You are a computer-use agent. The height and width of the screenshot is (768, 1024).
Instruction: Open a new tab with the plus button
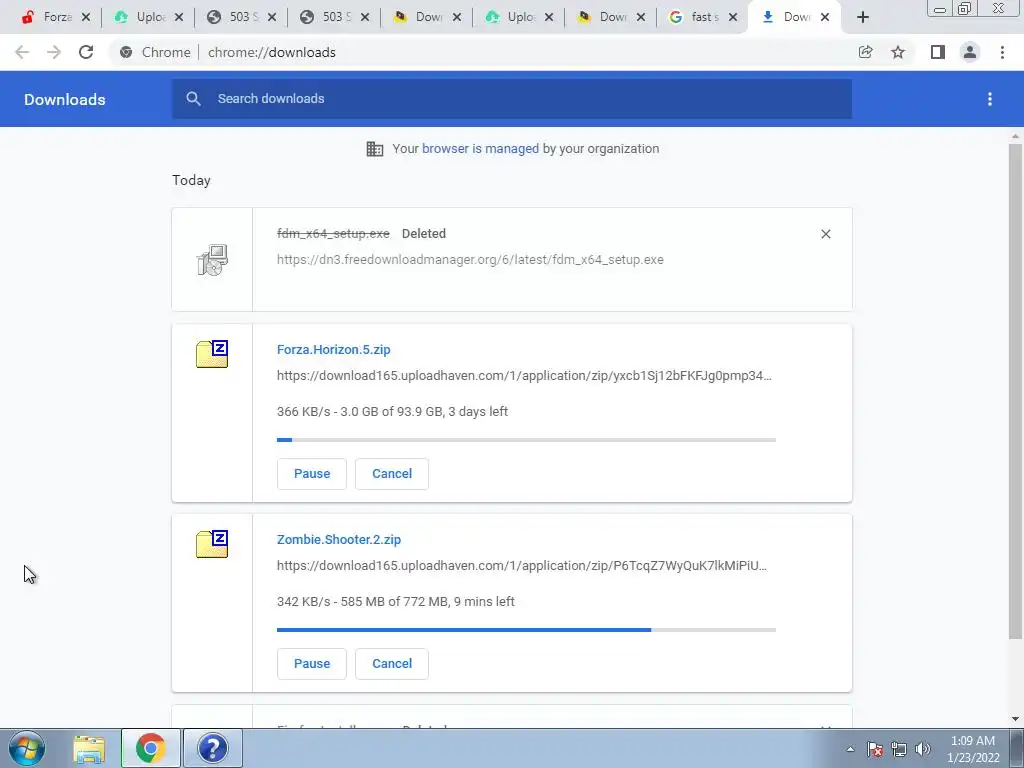pyautogui.click(x=863, y=18)
